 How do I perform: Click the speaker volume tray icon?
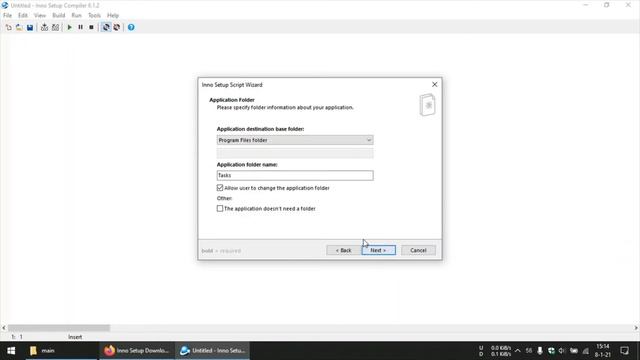point(562,351)
